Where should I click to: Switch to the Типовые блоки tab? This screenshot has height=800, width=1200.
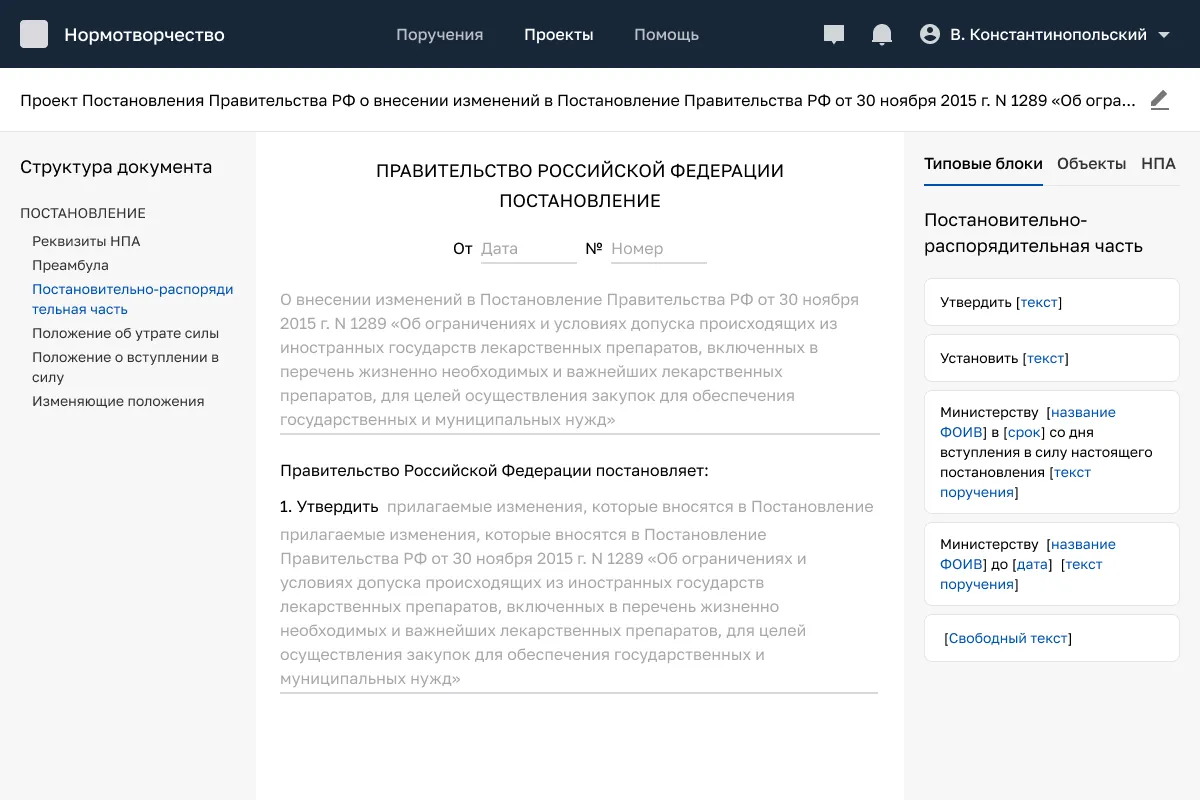coord(983,164)
